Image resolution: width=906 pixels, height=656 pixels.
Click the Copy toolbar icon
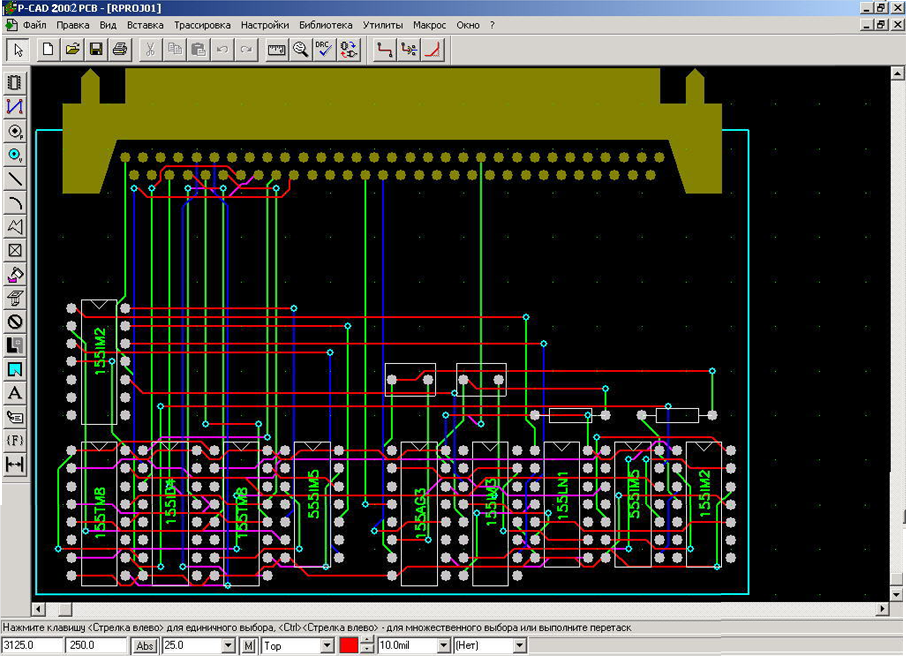[x=174, y=50]
